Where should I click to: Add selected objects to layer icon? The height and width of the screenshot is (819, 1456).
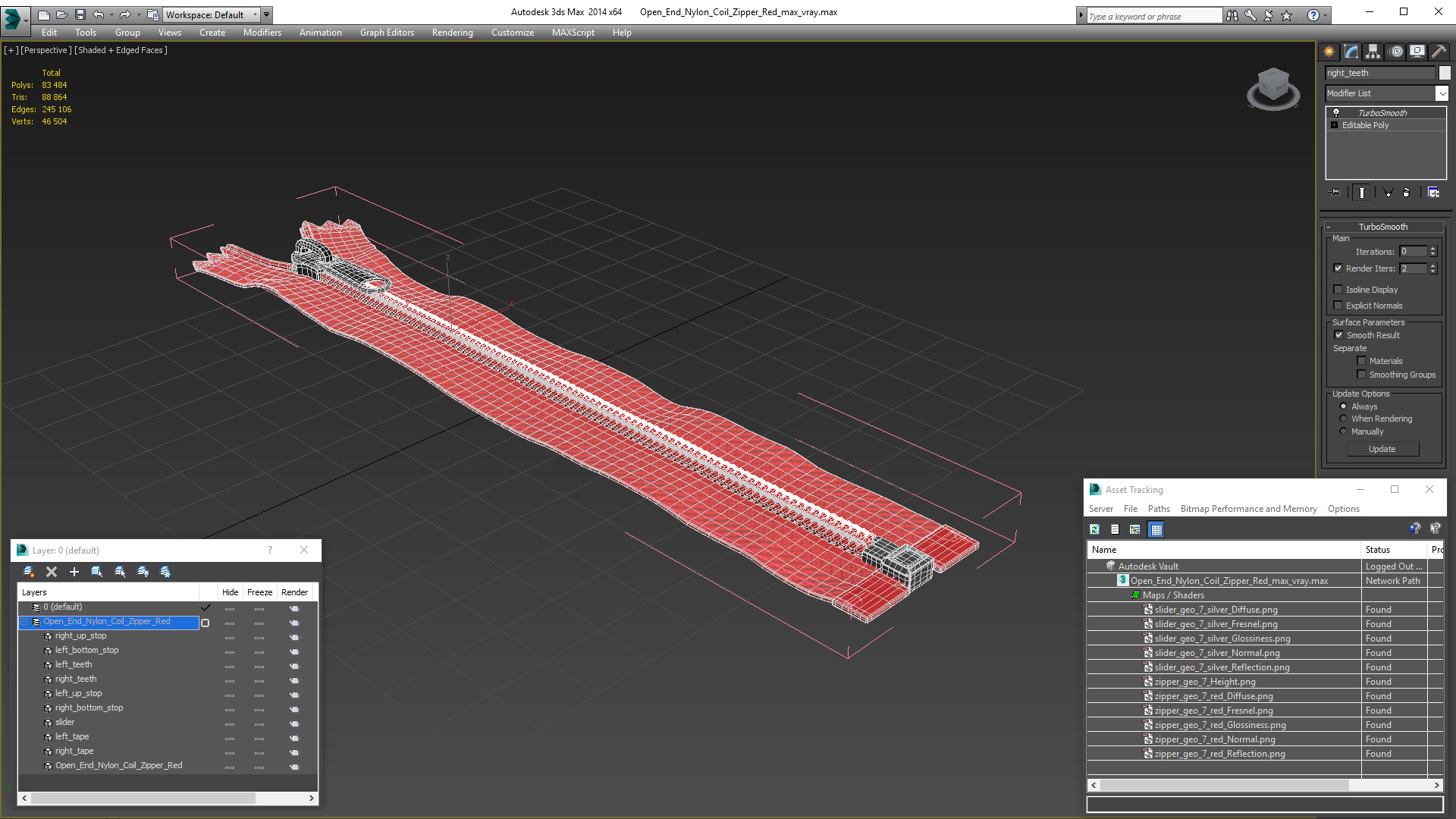[x=74, y=572]
